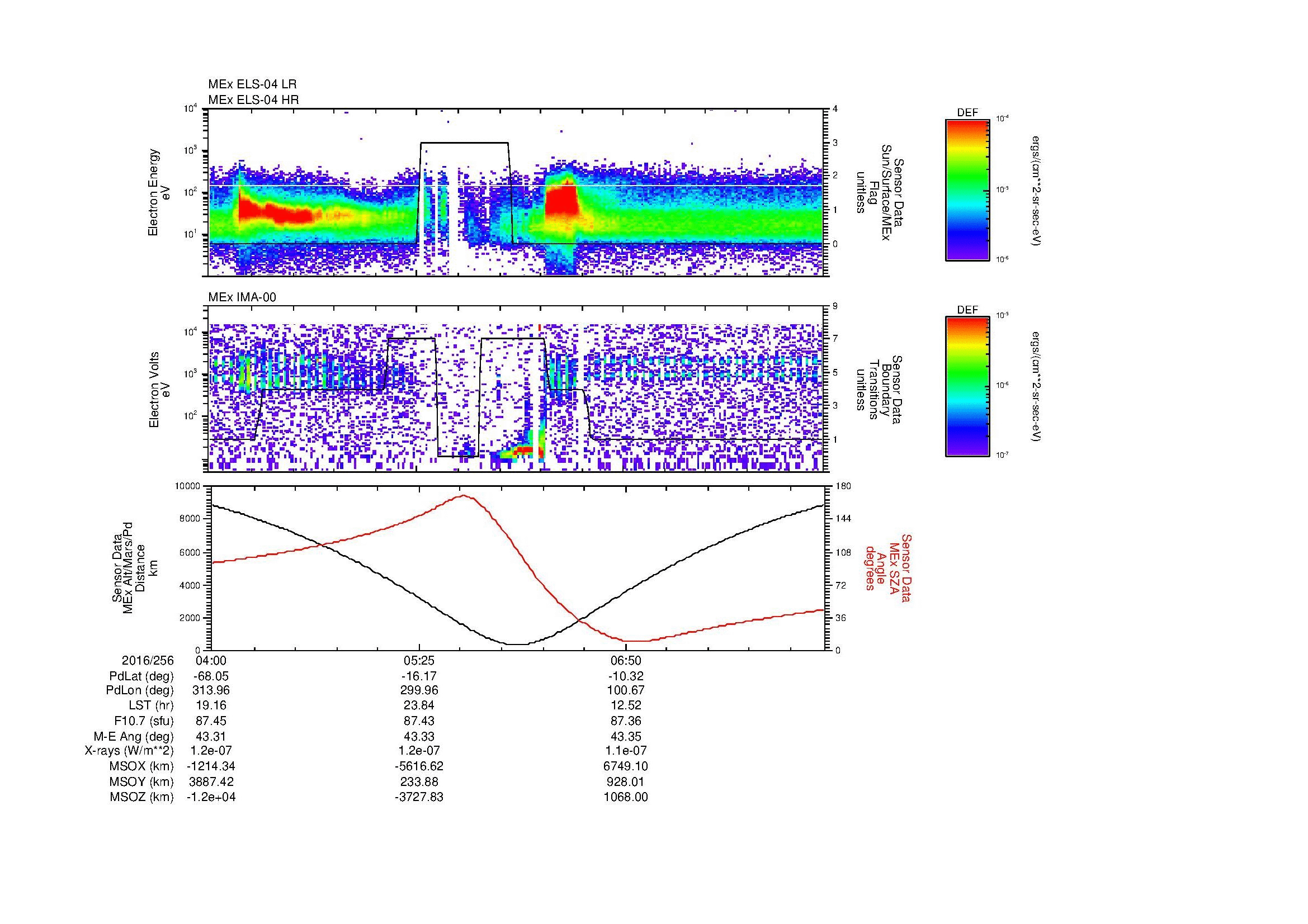Click the 'PdLat (deg)' row label

141,676
